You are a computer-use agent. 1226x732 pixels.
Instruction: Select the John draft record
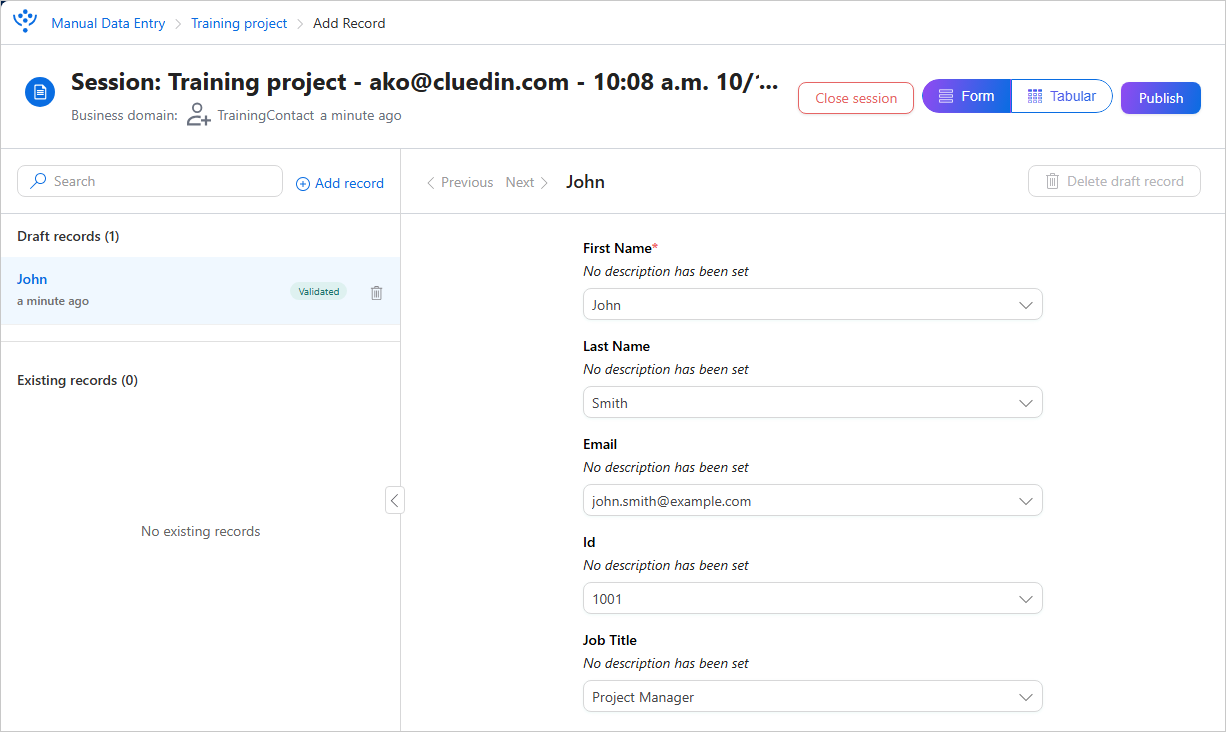pyautogui.click(x=200, y=291)
